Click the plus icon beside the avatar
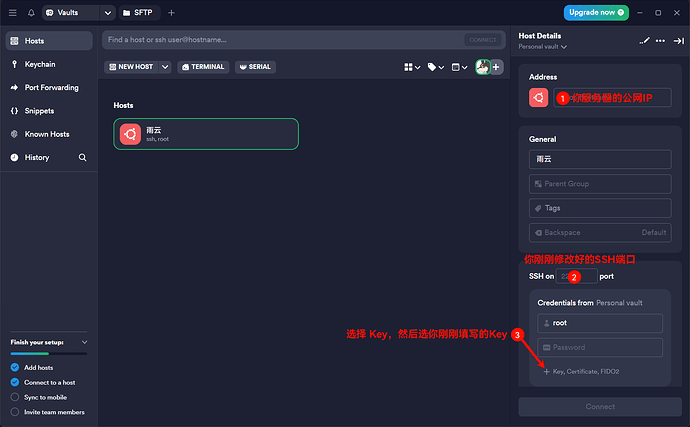The height and width of the screenshot is (427, 690). [x=496, y=67]
